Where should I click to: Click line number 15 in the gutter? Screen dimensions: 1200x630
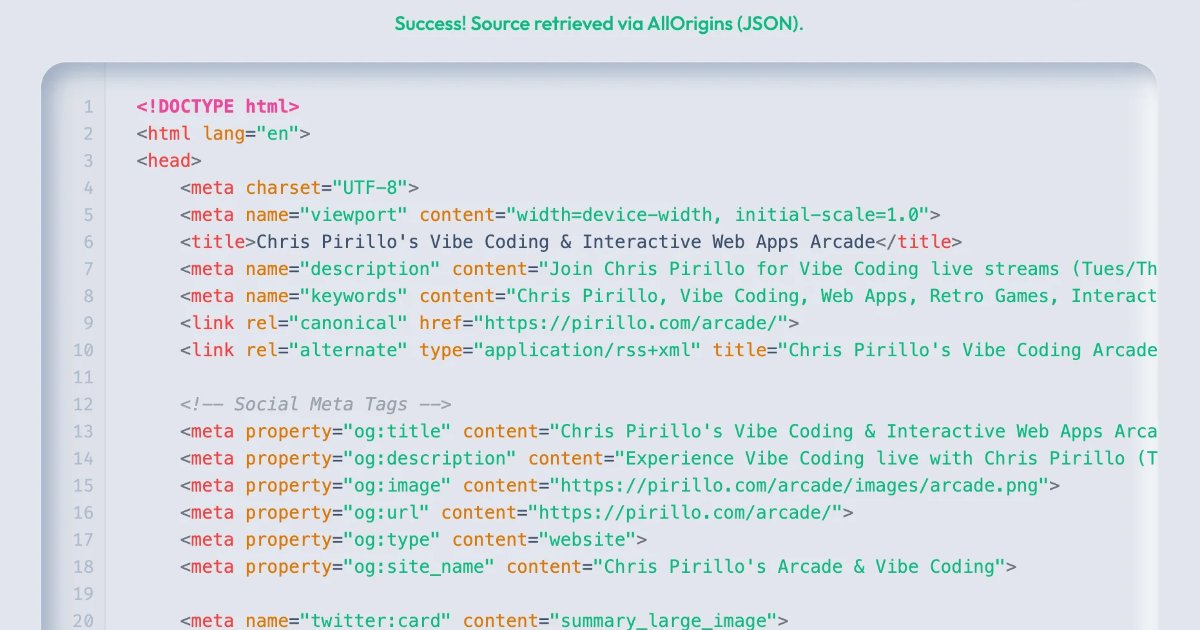point(83,485)
